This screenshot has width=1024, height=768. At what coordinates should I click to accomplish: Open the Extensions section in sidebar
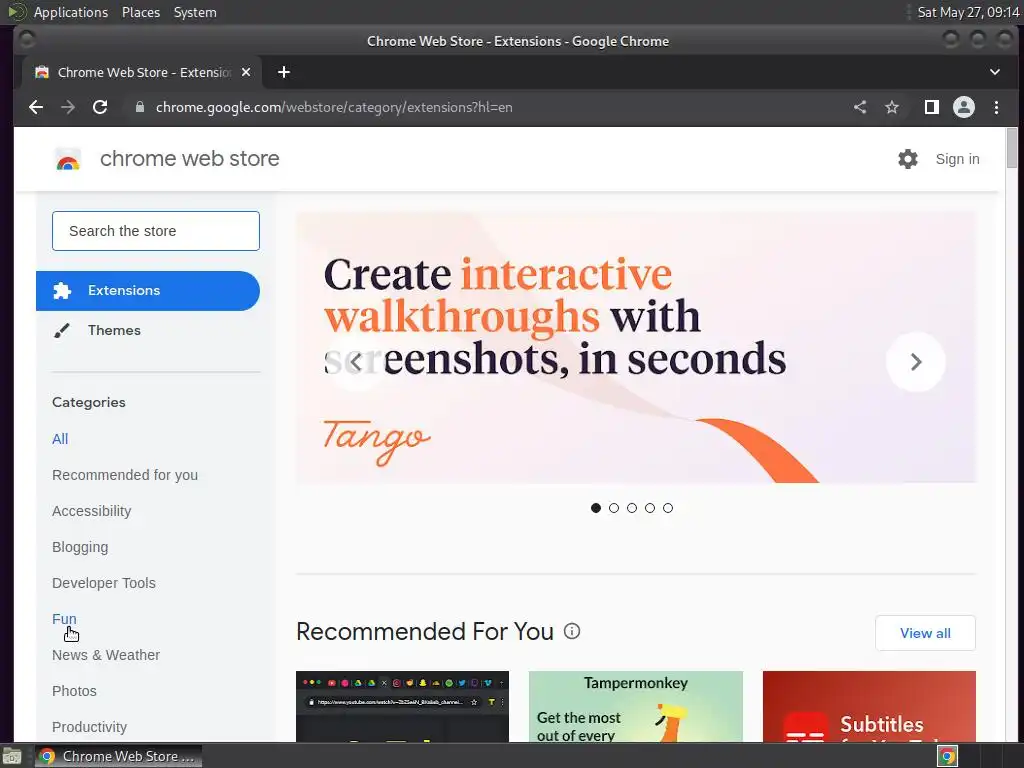click(x=148, y=291)
